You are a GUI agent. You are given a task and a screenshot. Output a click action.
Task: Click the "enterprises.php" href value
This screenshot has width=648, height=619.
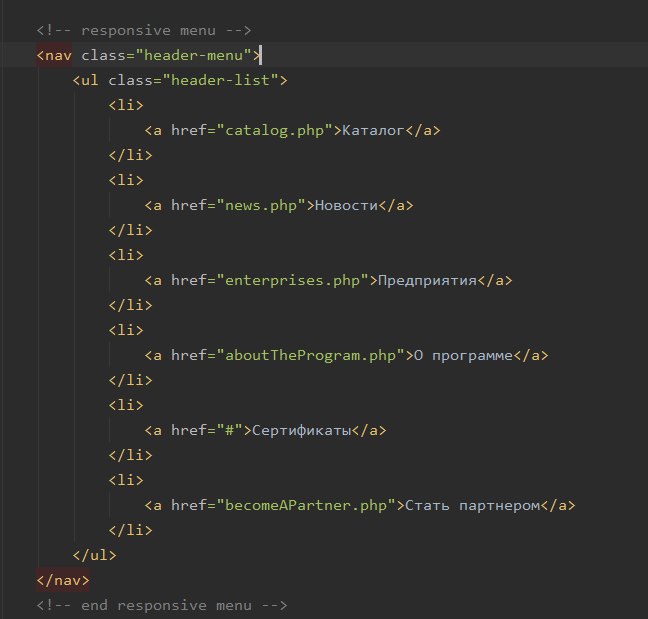pyautogui.click(x=292, y=281)
